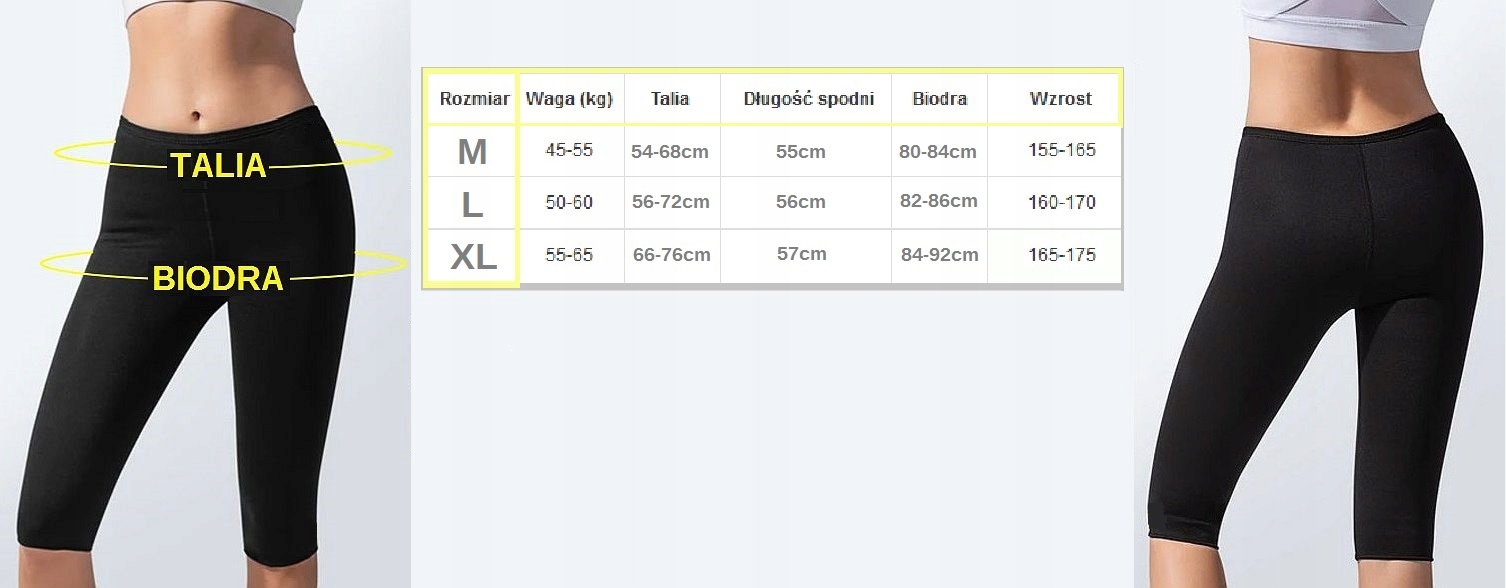This screenshot has width=1506, height=588.
Task: Click the yellow TALIA label on the model
Action: 218,166
